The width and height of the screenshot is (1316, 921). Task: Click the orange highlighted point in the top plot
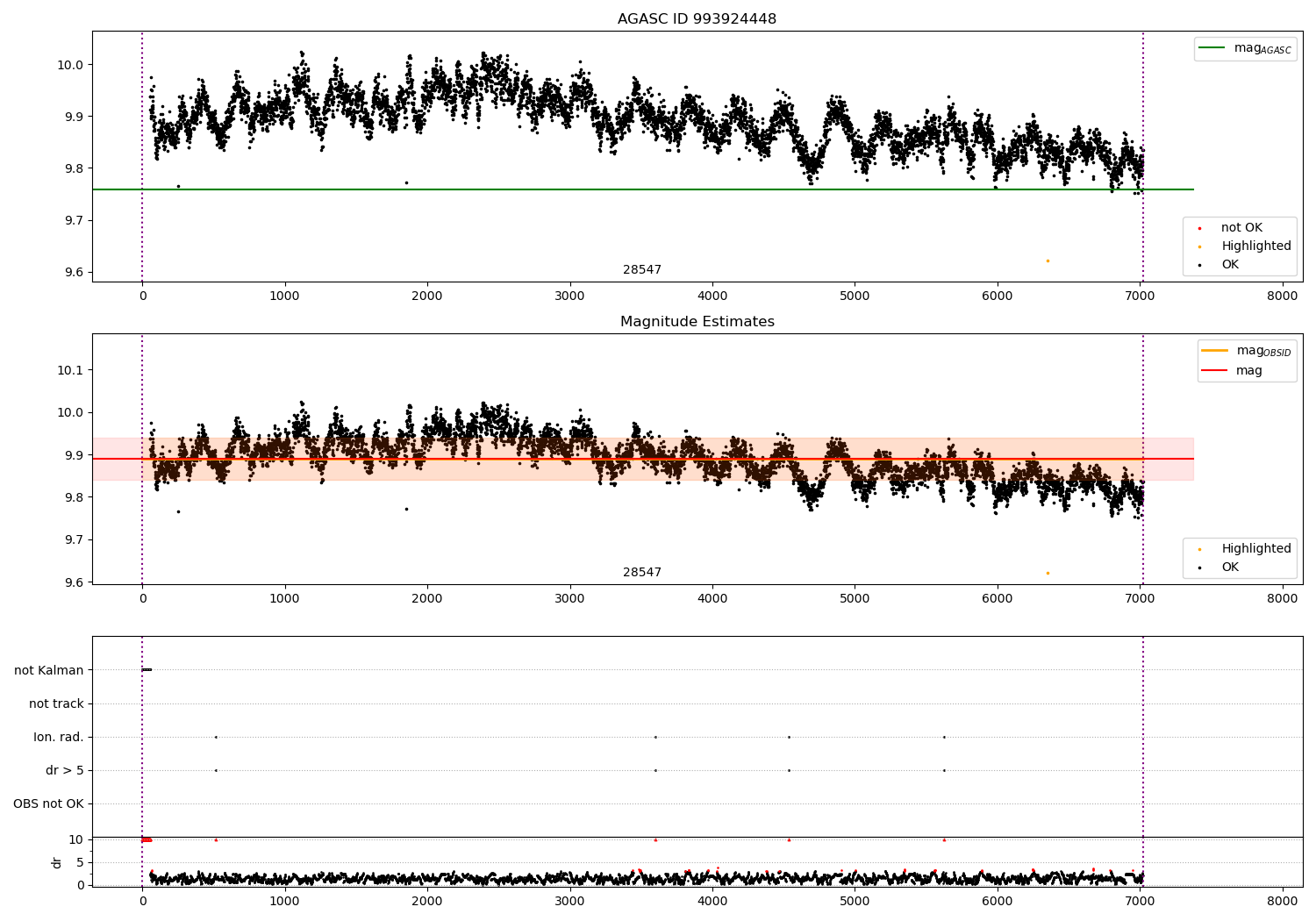click(1048, 261)
